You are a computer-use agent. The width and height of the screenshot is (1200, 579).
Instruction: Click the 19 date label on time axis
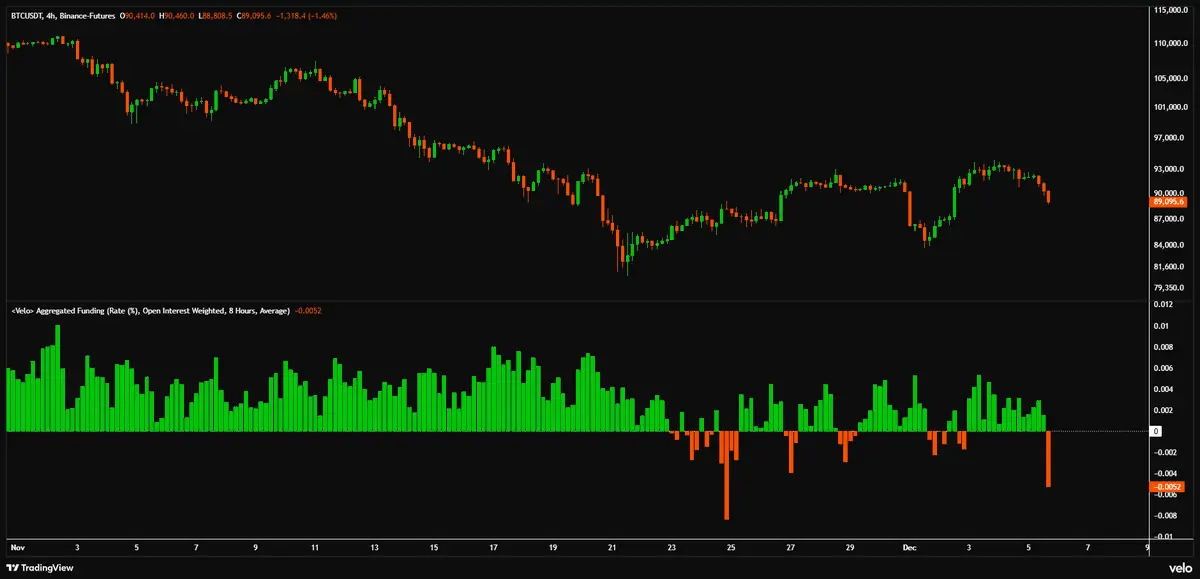click(x=553, y=548)
